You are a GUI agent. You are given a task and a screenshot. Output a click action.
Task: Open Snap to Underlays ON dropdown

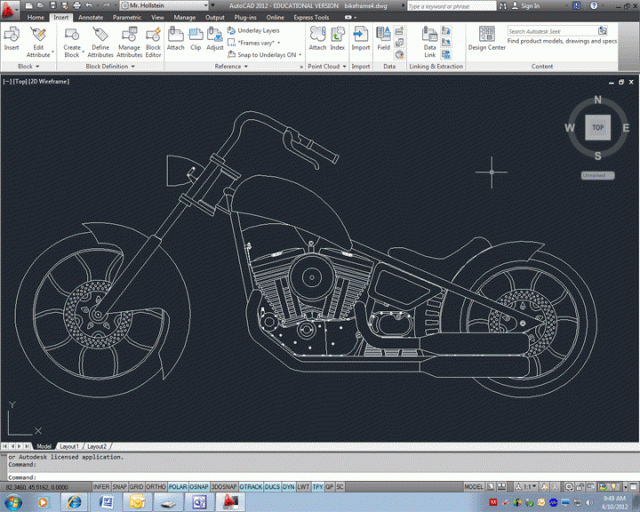pos(265,55)
